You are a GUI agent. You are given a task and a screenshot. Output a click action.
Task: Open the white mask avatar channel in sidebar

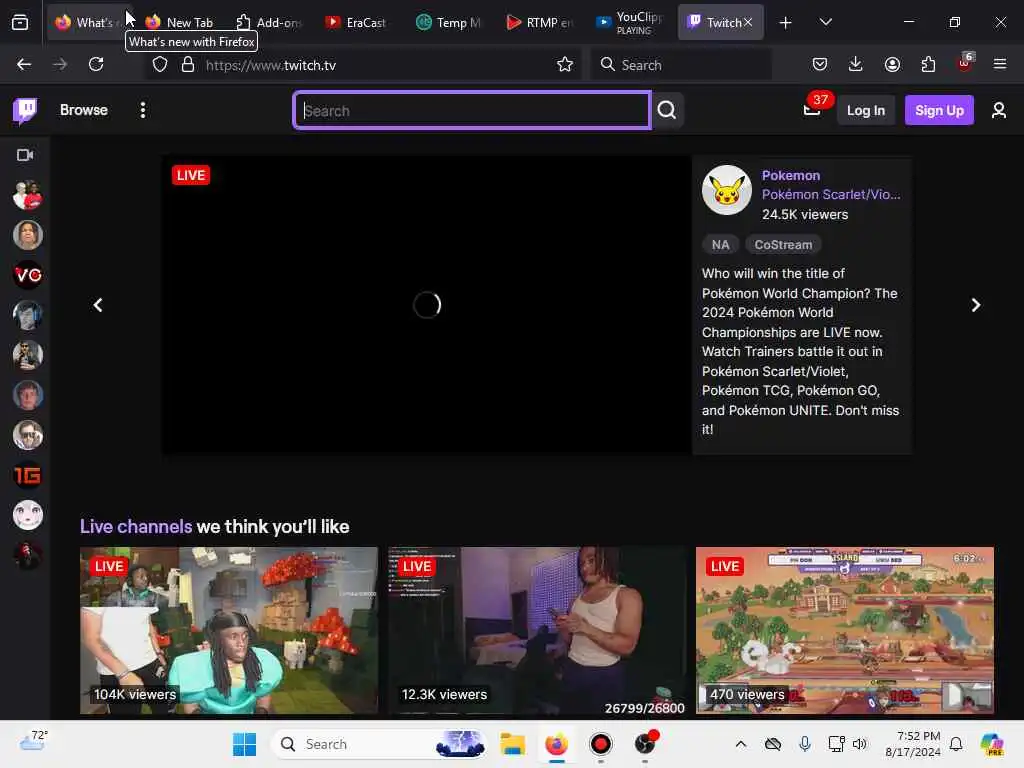27,515
